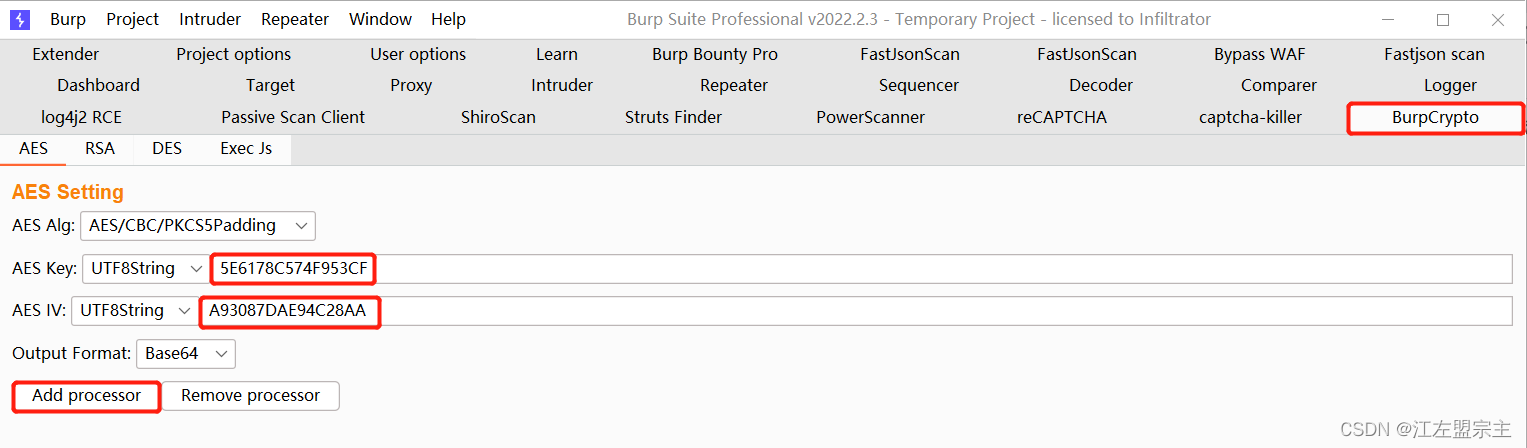Click the AES IV input field
This screenshot has height=448, width=1527.
click(856, 311)
